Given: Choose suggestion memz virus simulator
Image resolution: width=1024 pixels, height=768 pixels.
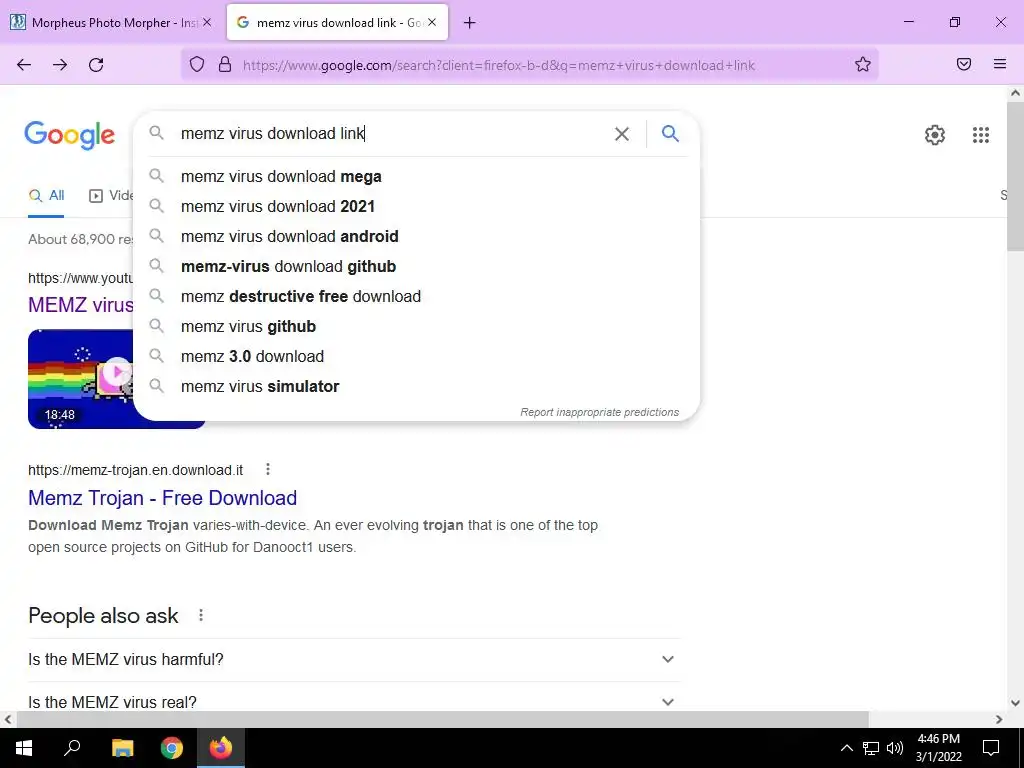Looking at the screenshot, I should (417, 387).
